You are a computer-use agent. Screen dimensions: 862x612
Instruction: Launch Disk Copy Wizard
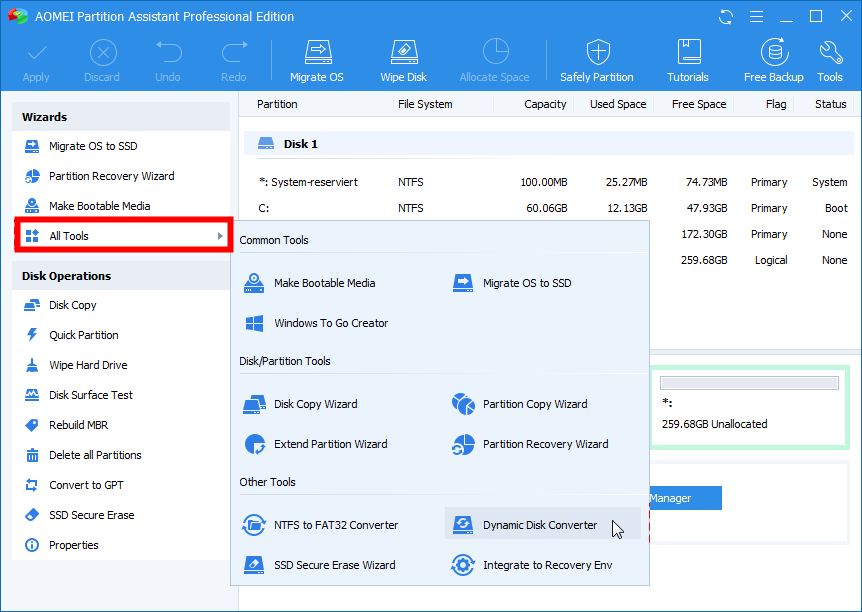coord(300,404)
